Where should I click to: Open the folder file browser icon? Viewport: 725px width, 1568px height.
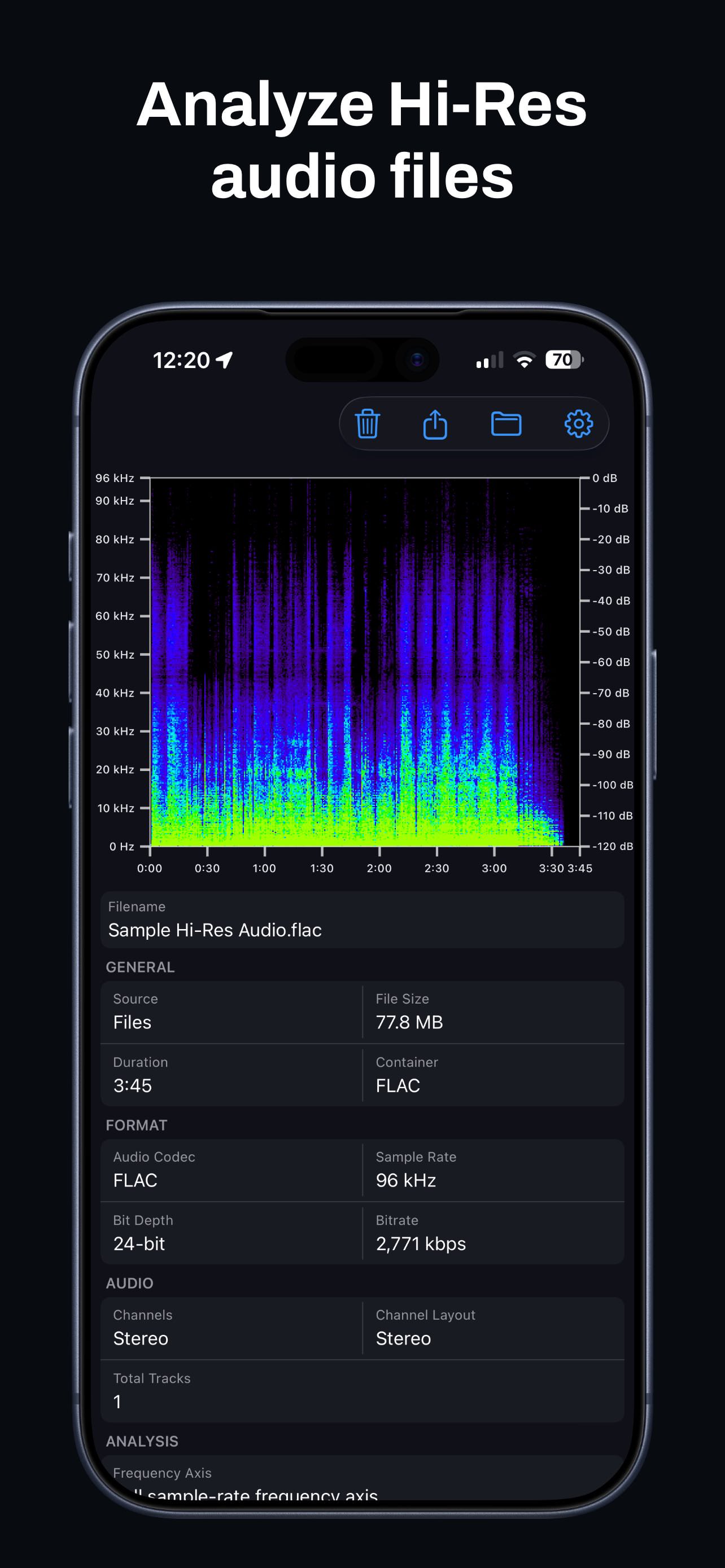point(506,424)
